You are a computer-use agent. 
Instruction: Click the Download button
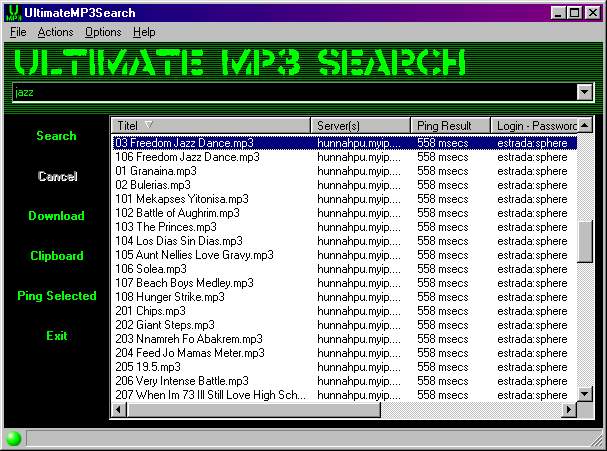pyautogui.click(x=56, y=216)
